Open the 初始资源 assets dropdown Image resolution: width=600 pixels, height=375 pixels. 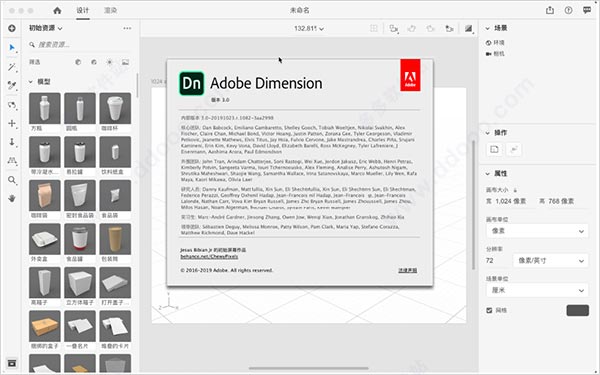46,28
